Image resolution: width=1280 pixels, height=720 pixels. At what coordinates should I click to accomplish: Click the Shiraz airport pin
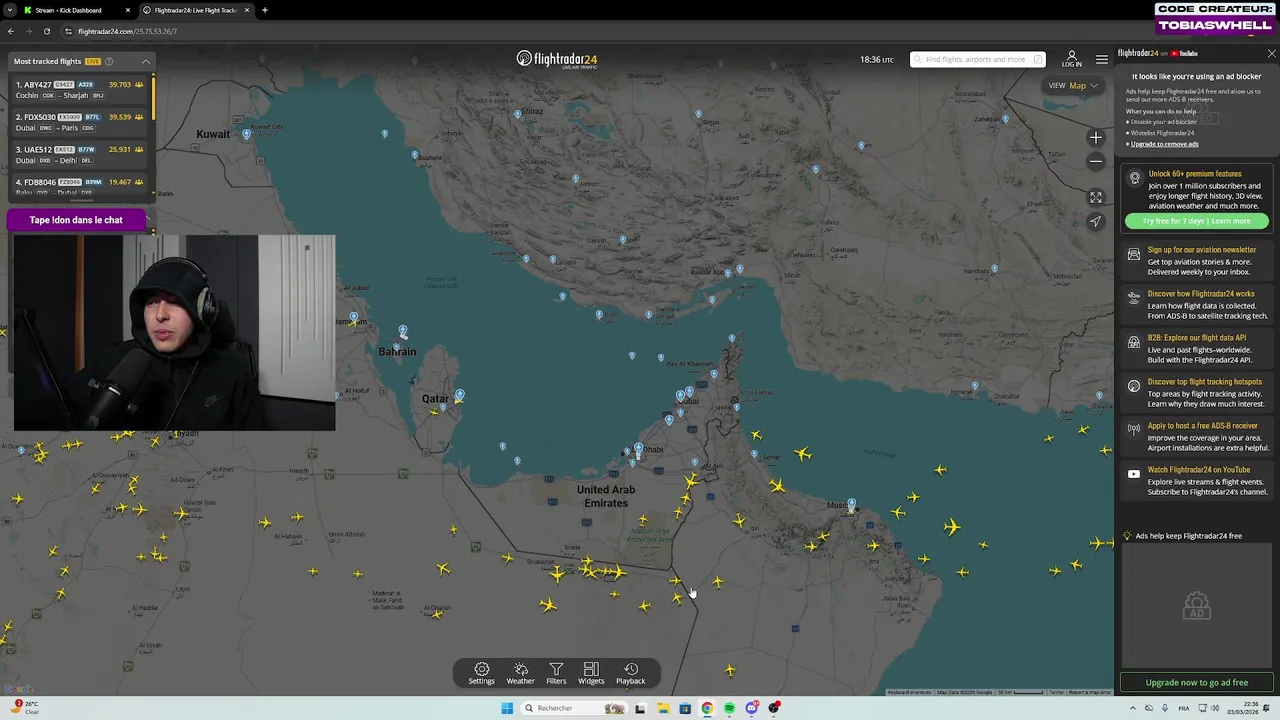(x=517, y=113)
